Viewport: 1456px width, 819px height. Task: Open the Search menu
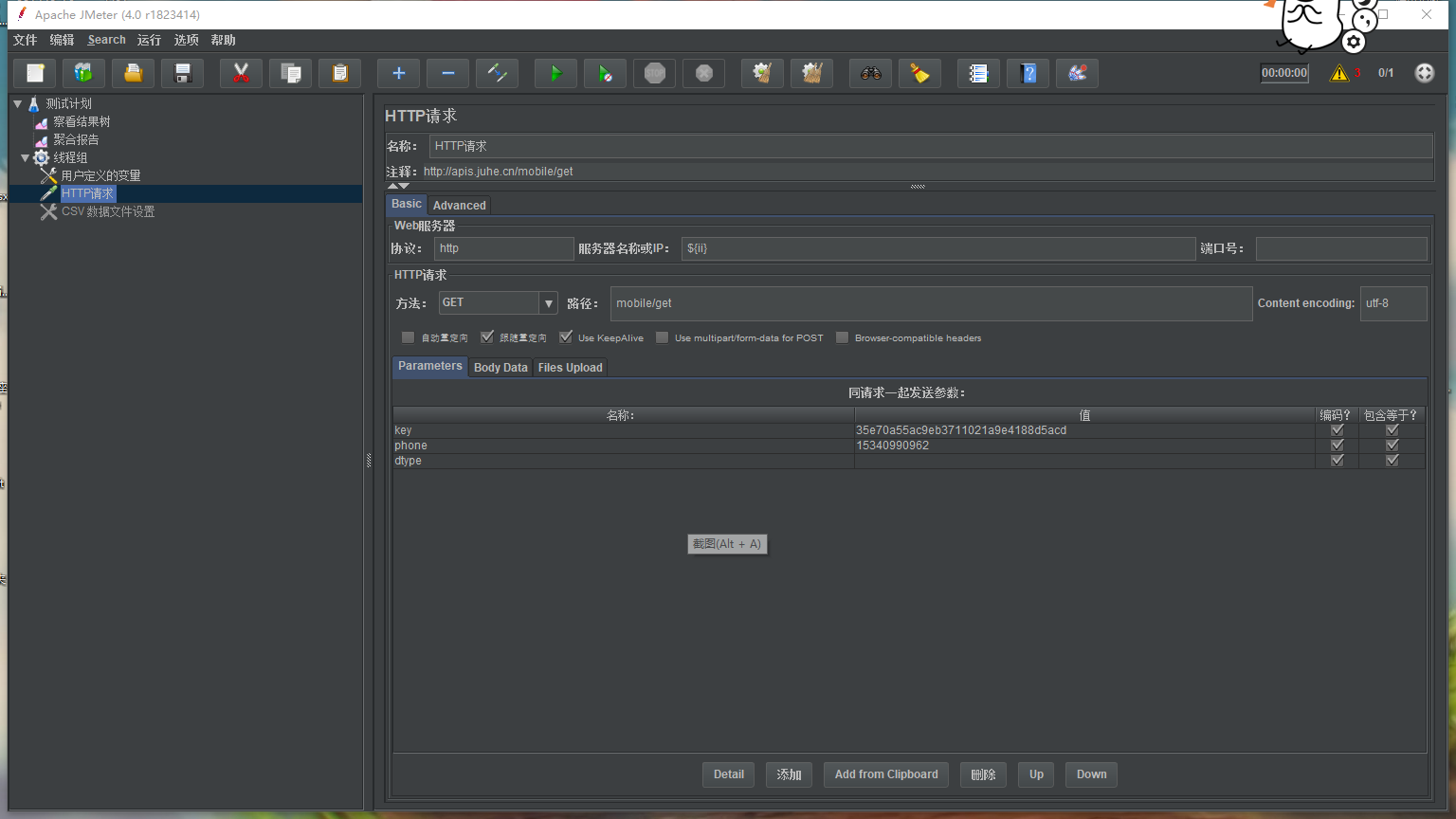coord(106,40)
